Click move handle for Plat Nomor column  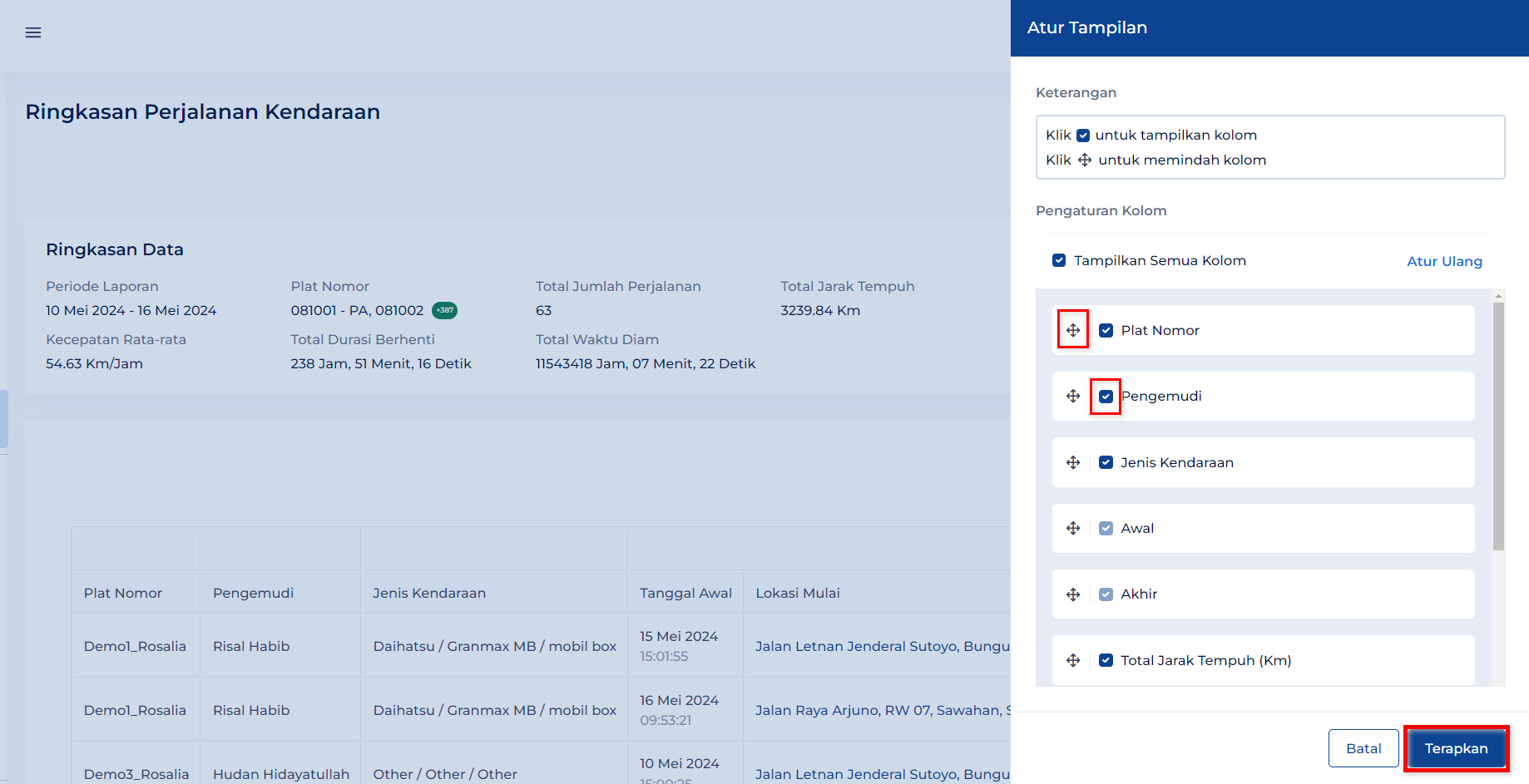pyautogui.click(x=1073, y=330)
